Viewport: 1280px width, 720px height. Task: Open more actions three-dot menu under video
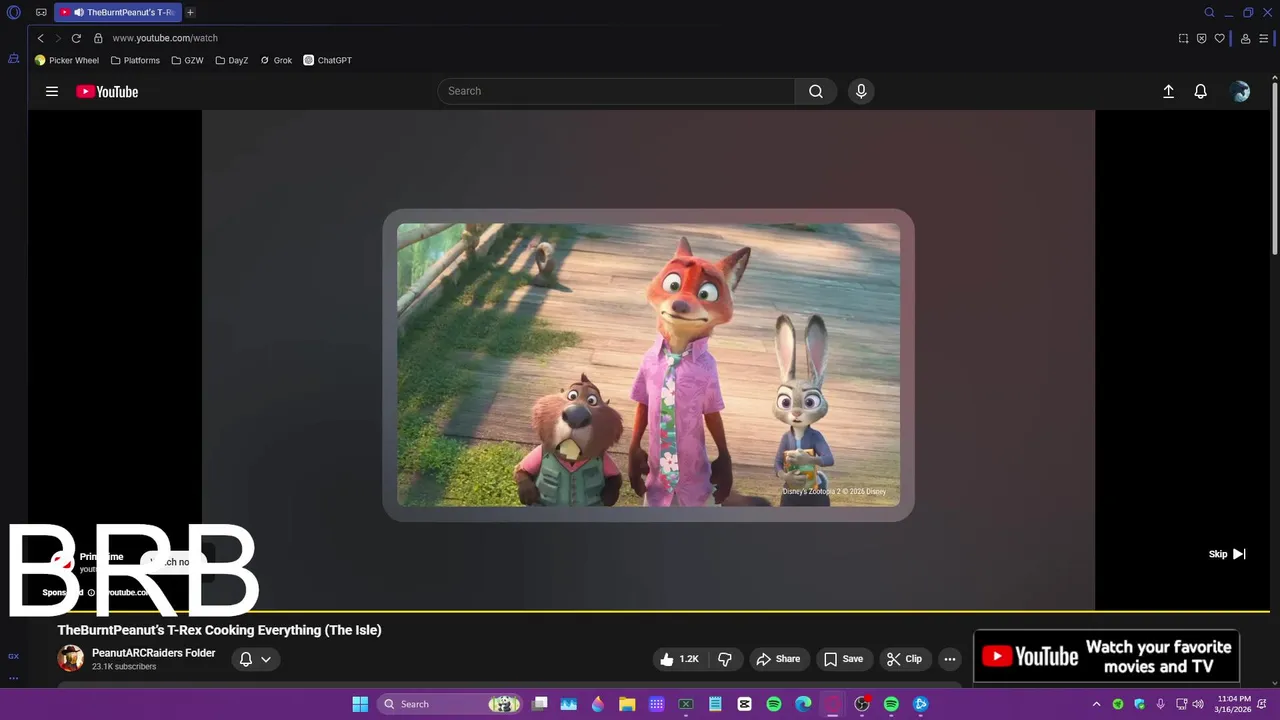pos(950,659)
